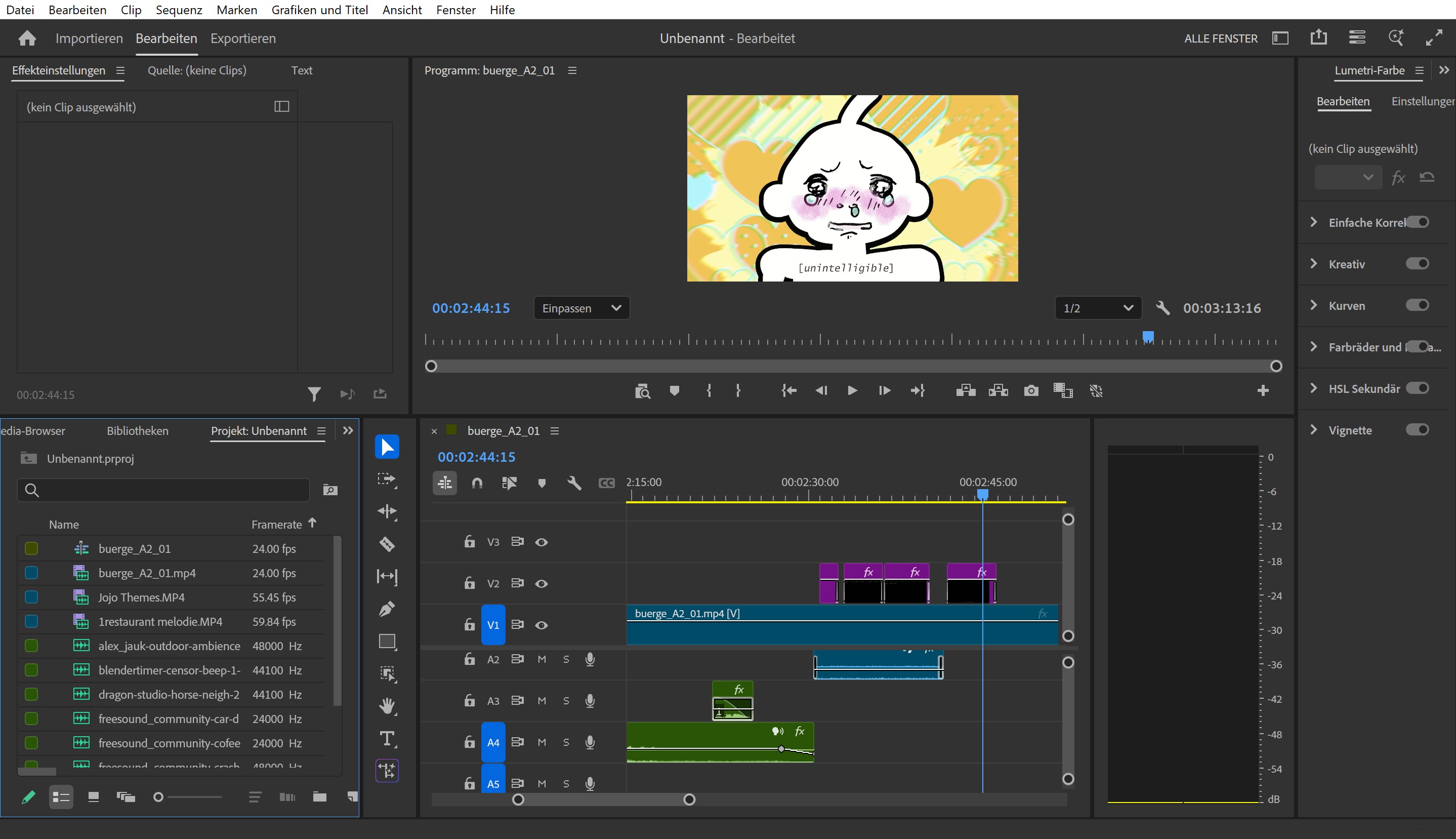Hide the V2 track with its eye icon
The height and width of the screenshot is (839, 1456).
tap(542, 583)
